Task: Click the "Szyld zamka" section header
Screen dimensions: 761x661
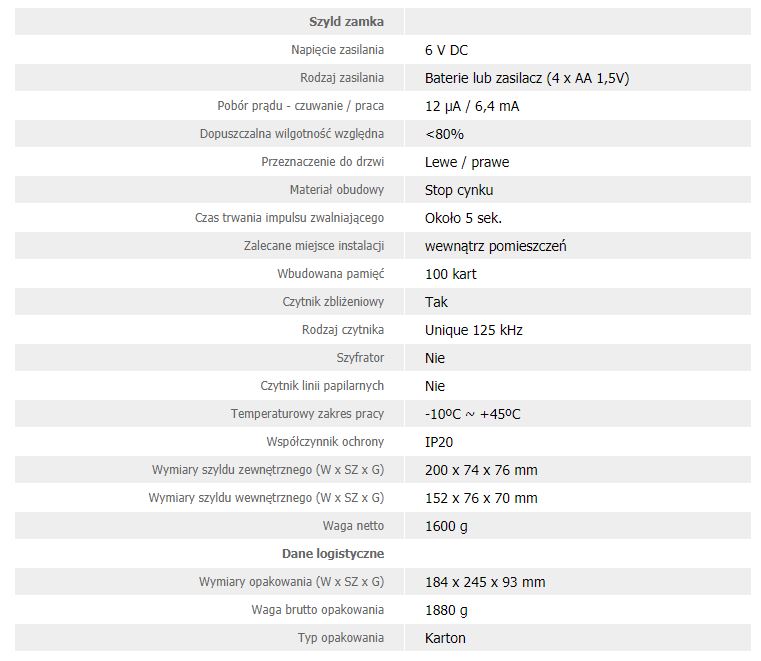Action: click(347, 21)
